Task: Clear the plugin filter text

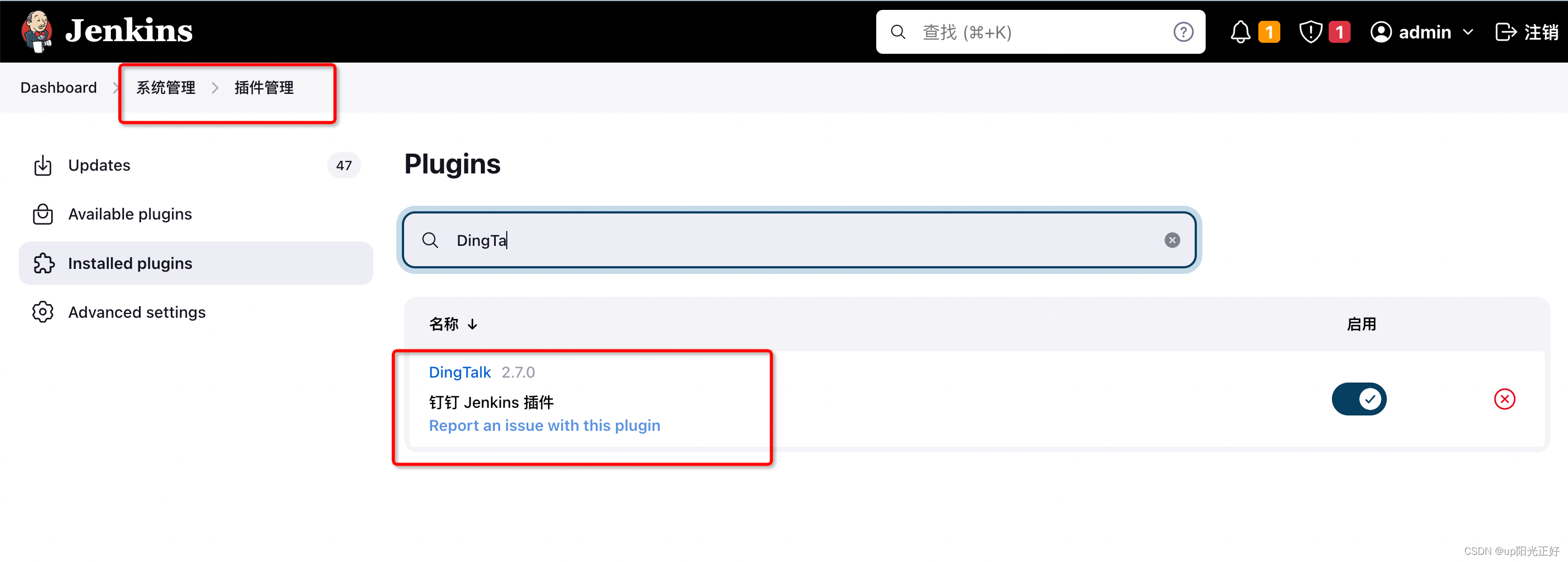Action: pyautogui.click(x=1172, y=240)
